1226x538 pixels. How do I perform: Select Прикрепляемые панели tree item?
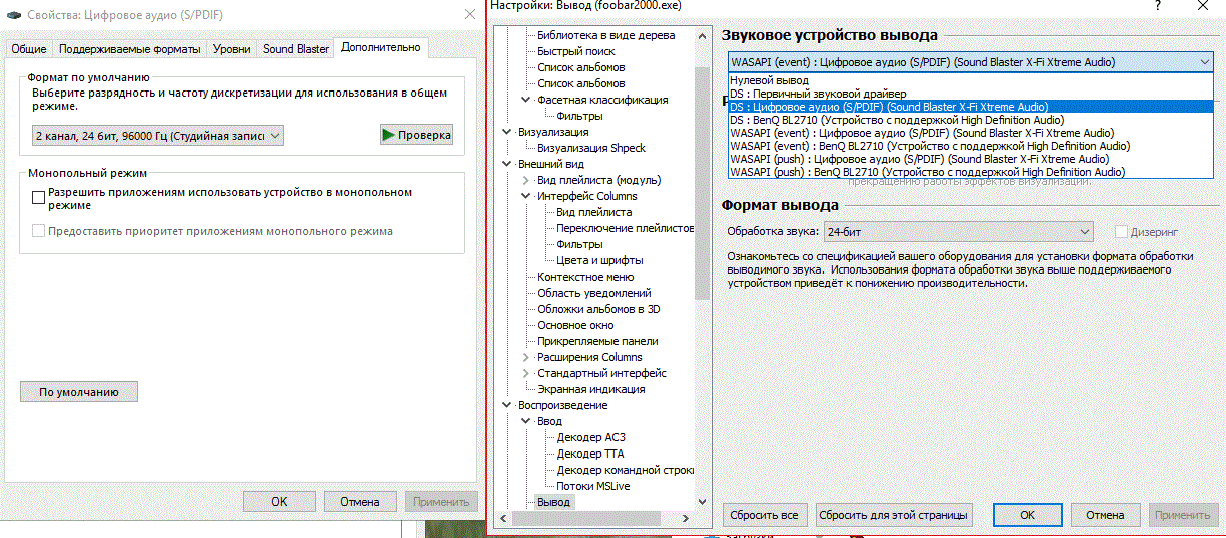597,341
